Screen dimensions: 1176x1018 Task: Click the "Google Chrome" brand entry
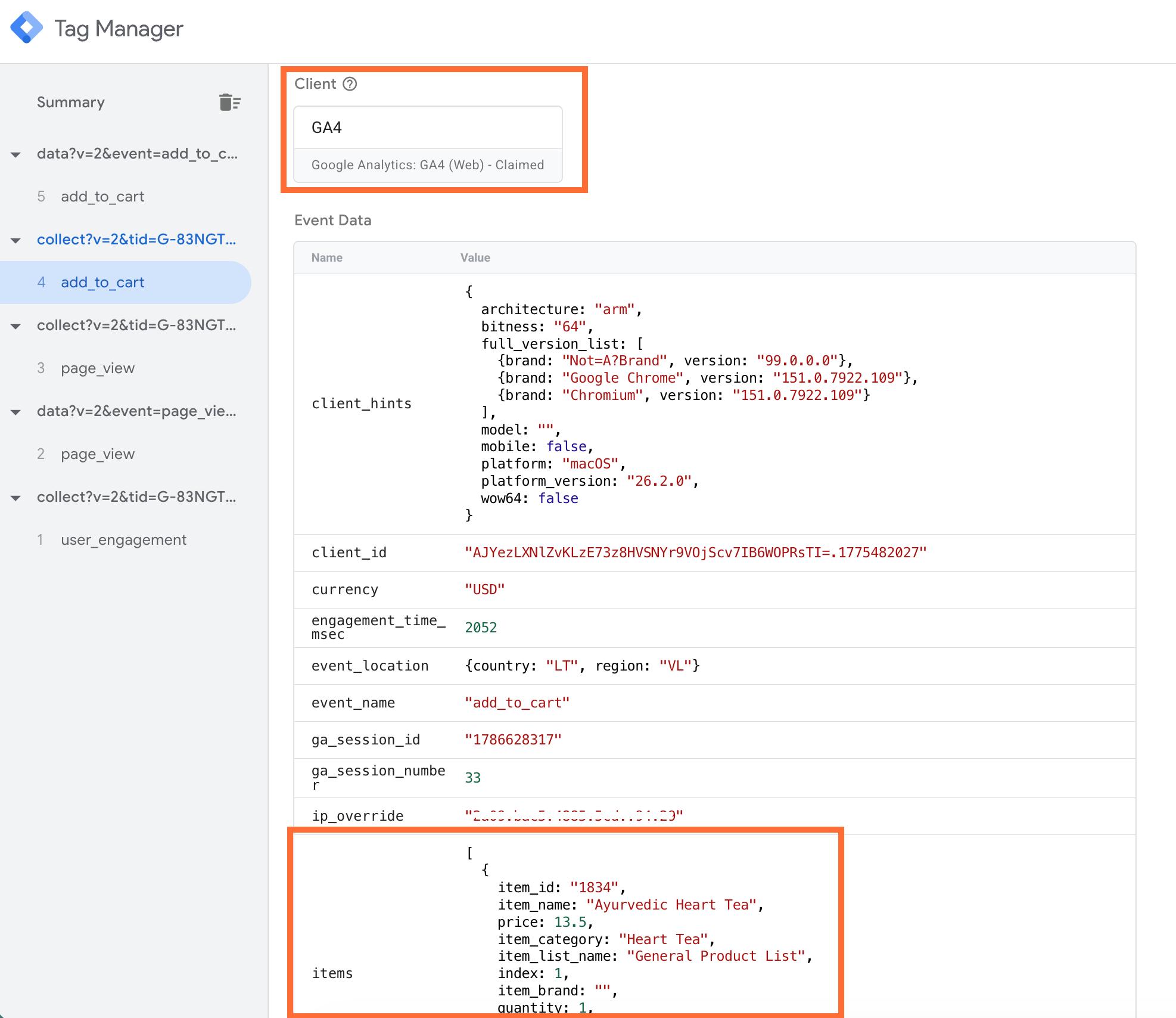point(708,378)
